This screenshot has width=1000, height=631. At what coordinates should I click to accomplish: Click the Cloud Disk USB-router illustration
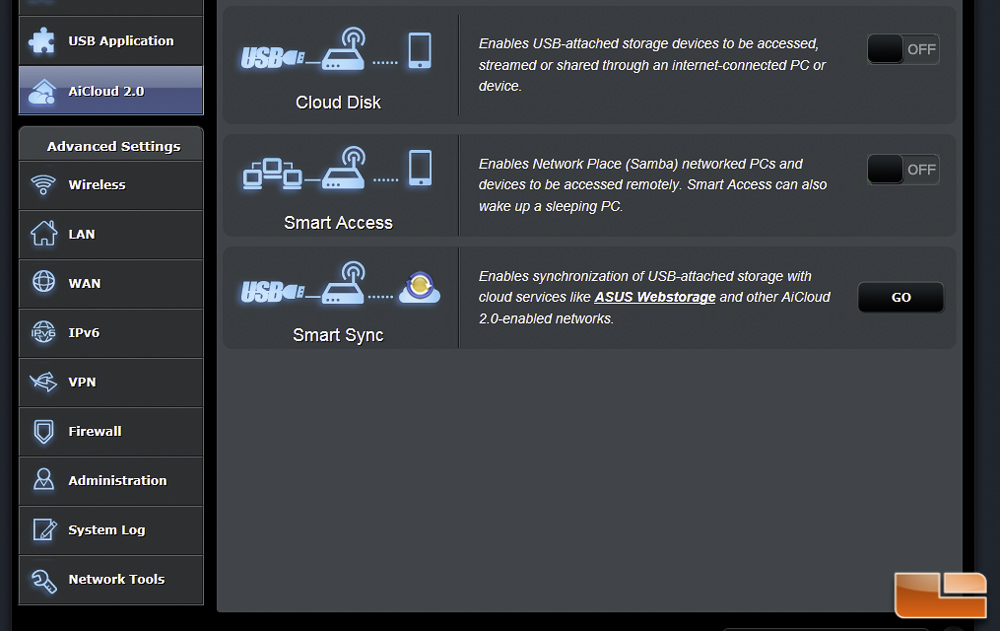(336, 50)
